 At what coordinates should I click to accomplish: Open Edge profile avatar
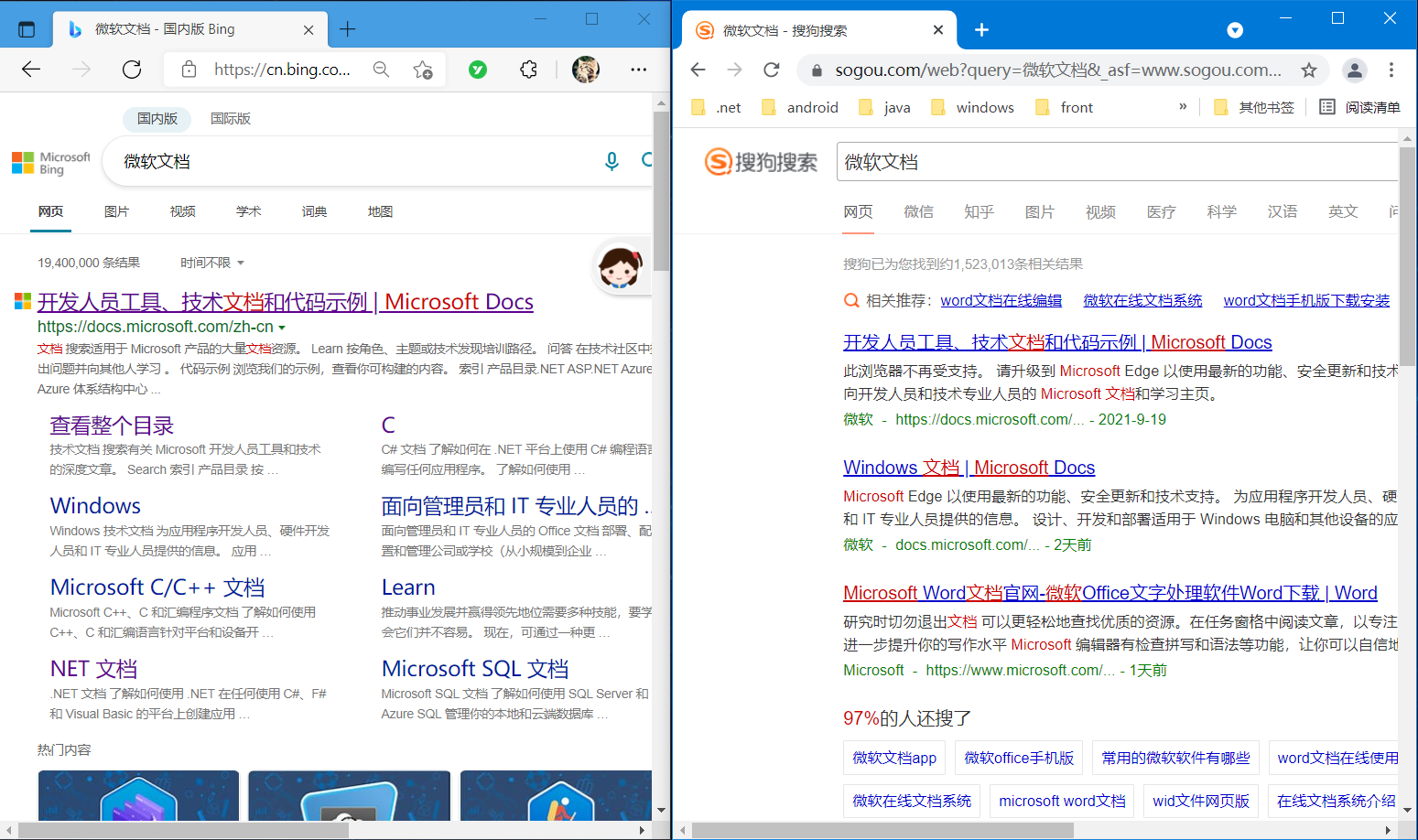(x=586, y=70)
